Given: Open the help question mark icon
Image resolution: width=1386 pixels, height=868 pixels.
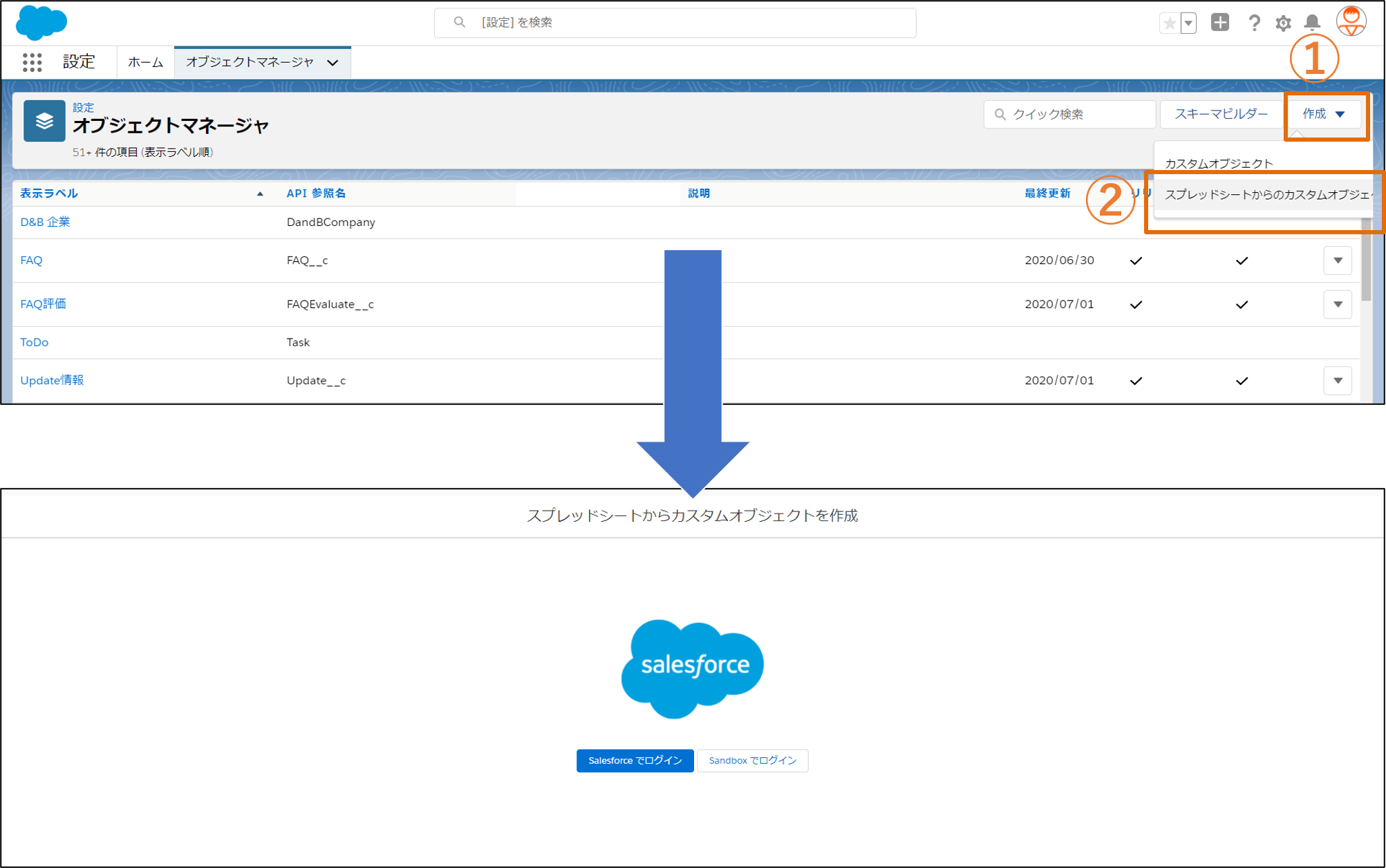Looking at the screenshot, I should click(1254, 23).
